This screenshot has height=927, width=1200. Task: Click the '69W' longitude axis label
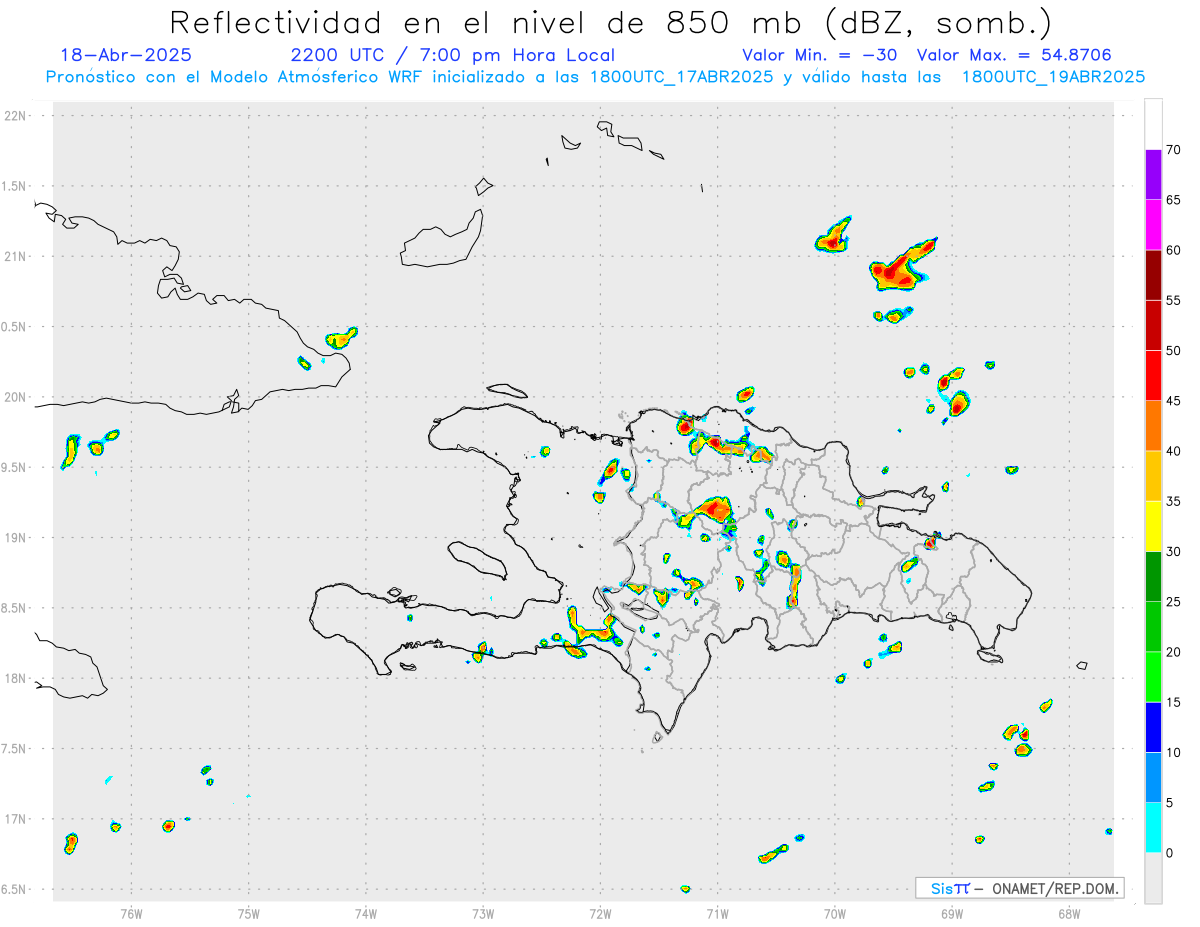coord(952,913)
